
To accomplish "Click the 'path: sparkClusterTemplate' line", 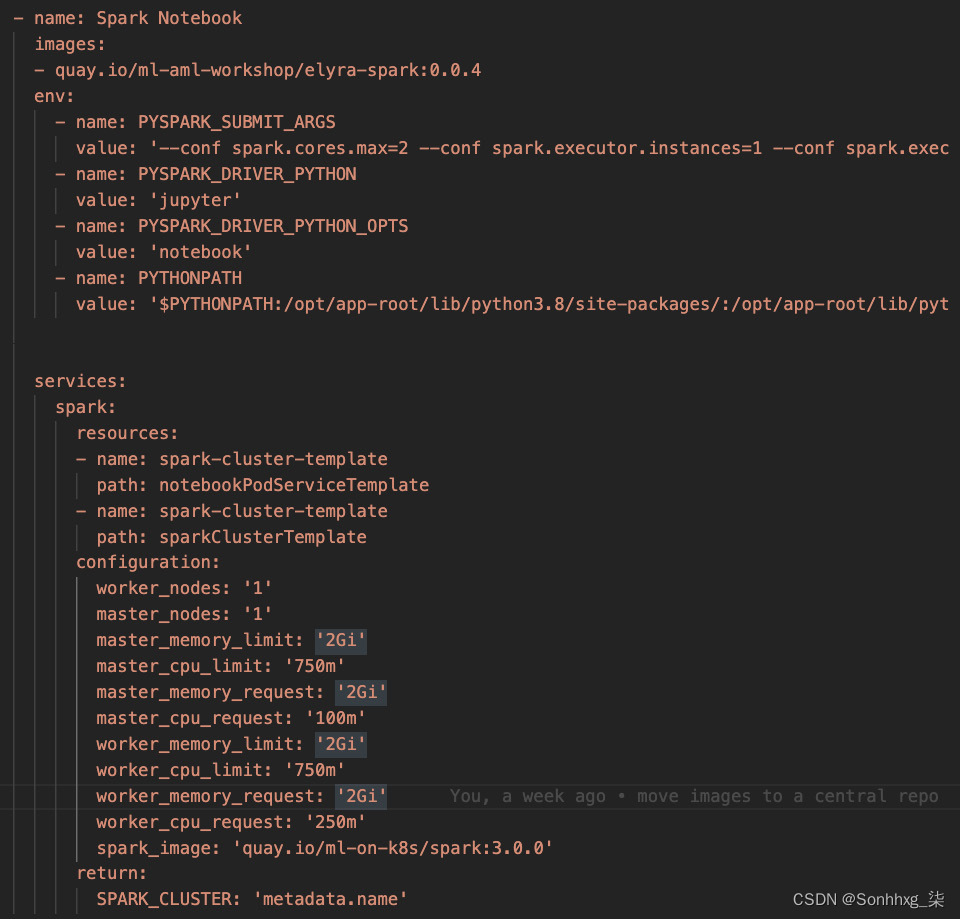I will pos(231,538).
